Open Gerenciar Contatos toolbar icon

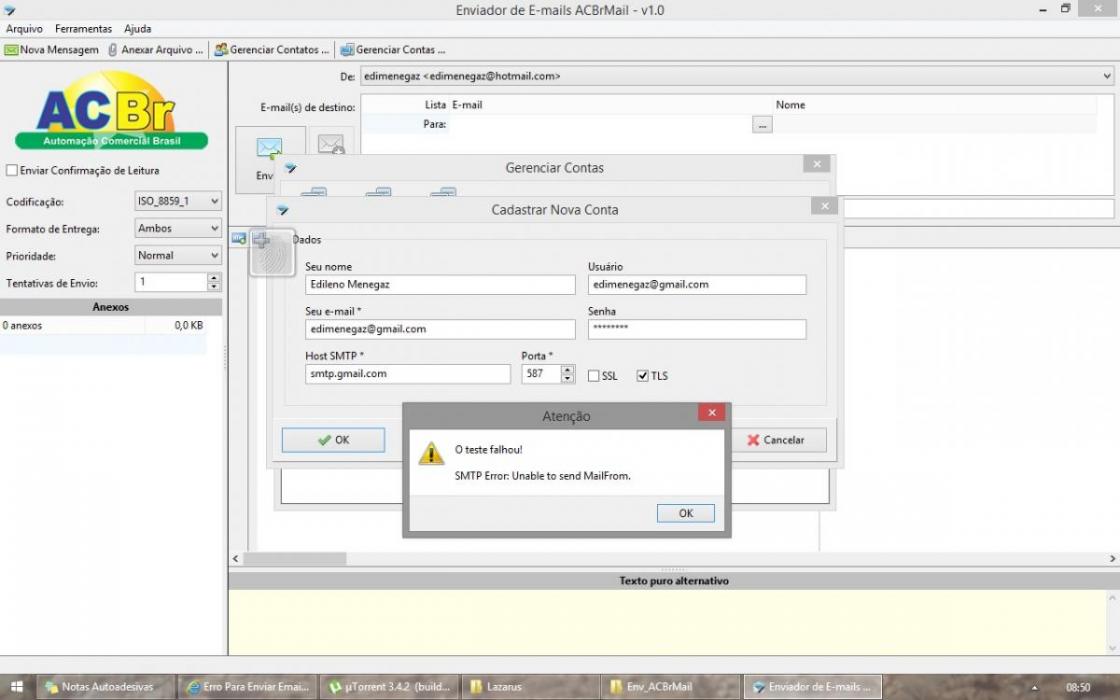pyautogui.click(x=221, y=50)
